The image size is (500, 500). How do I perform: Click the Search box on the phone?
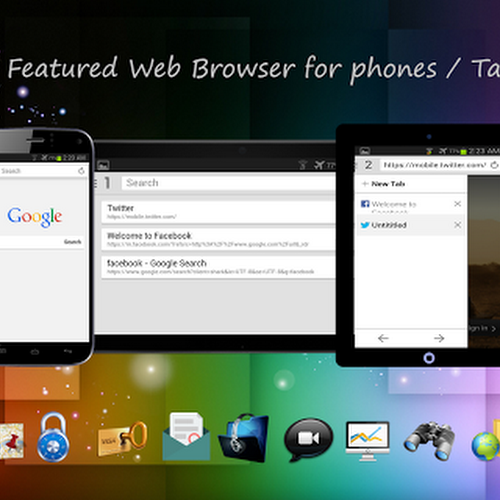click(x=38, y=171)
